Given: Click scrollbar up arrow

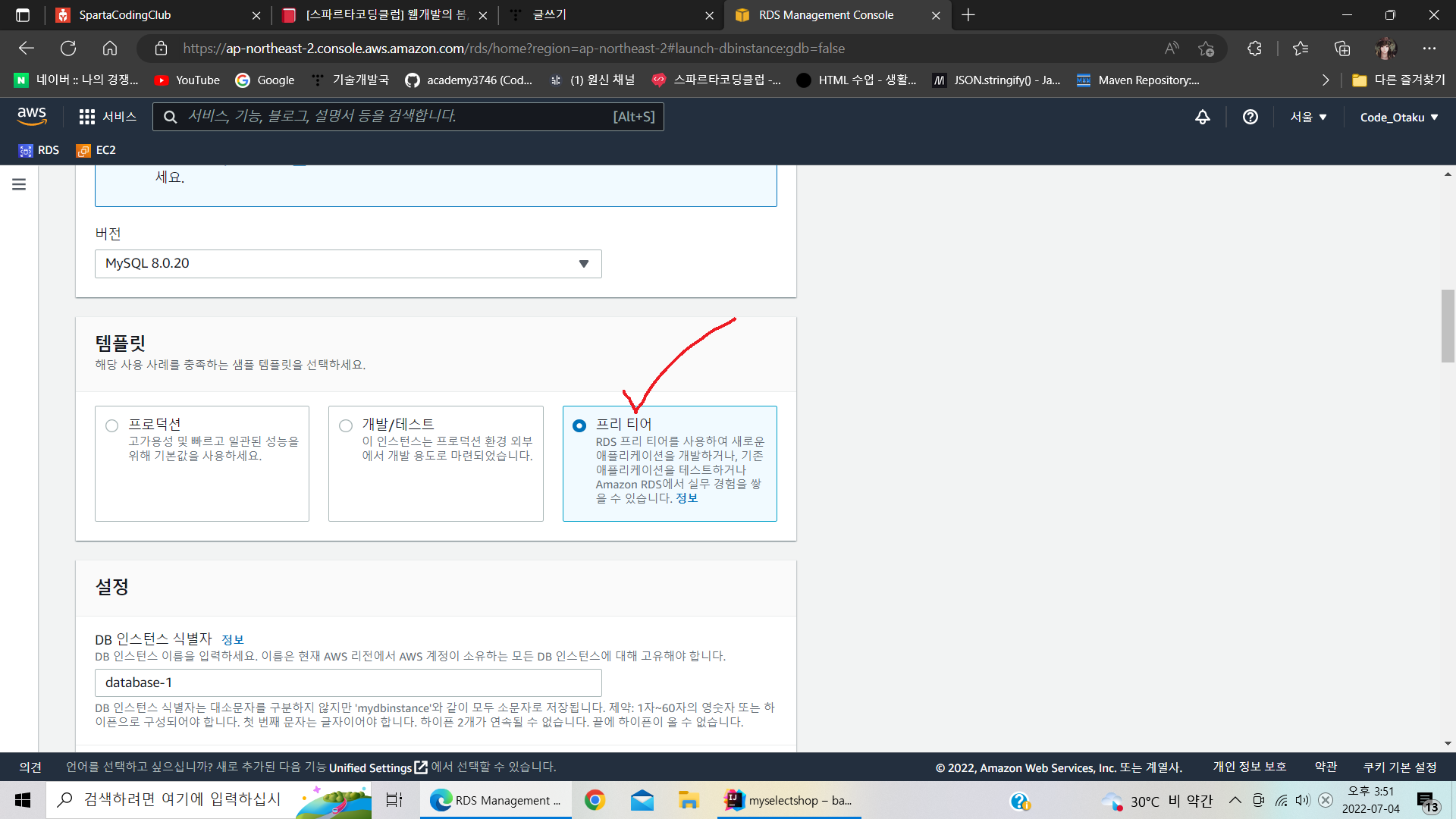Looking at the screenshot, I should [x=1448, y=174].
